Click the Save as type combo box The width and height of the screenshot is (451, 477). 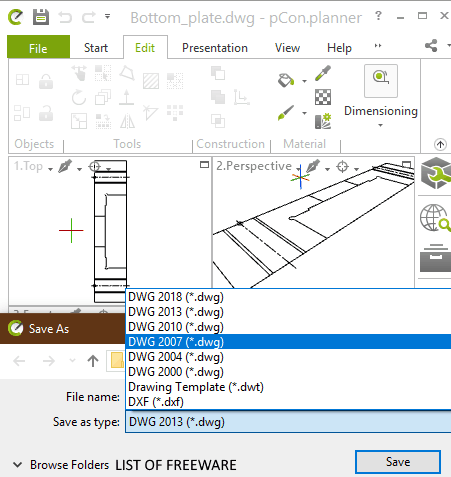pyautogui.click(x=288, y=422)
